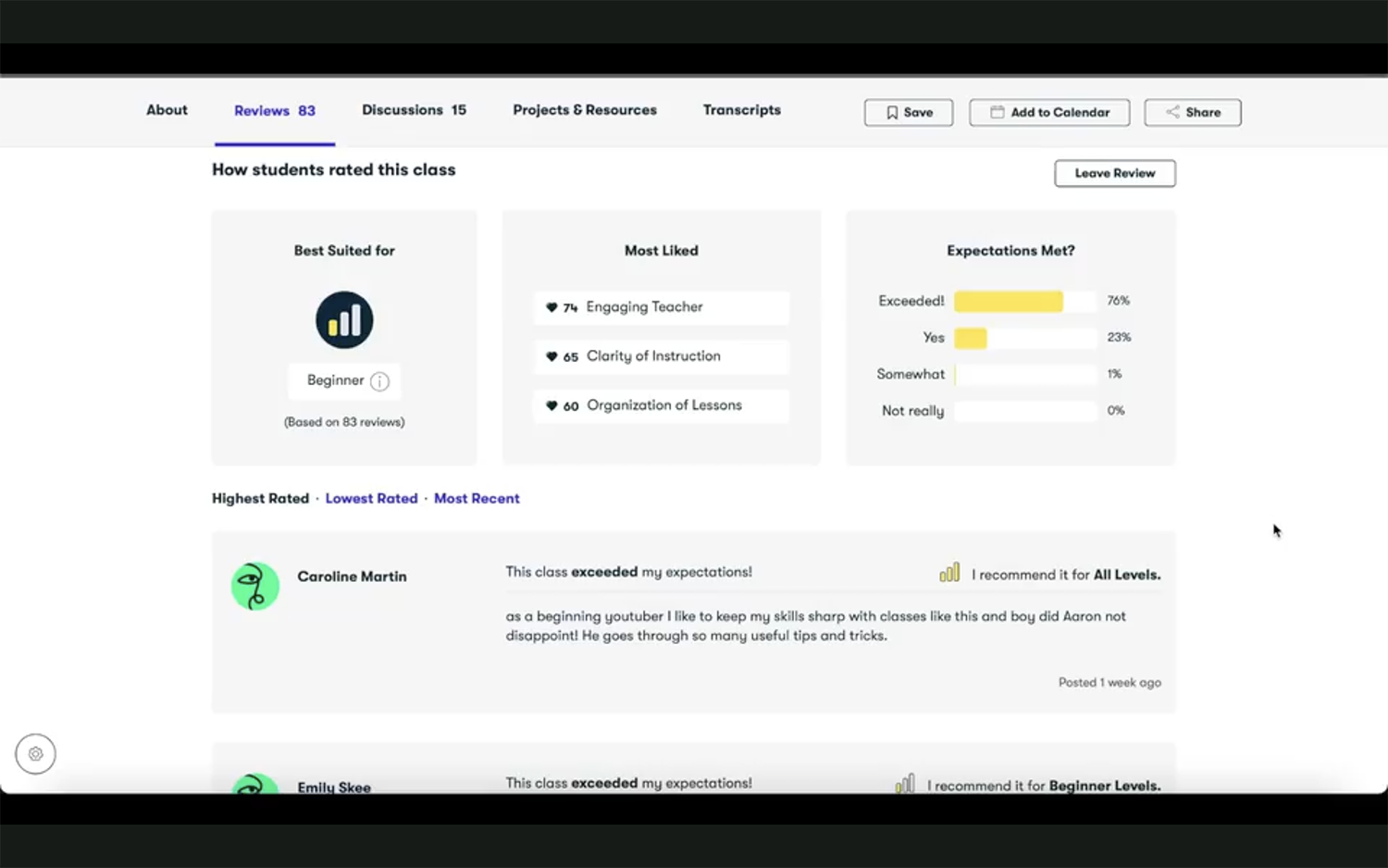1388x868 pixels.
Task: Click the Leave Review button
Action: tap(1114, 173)
